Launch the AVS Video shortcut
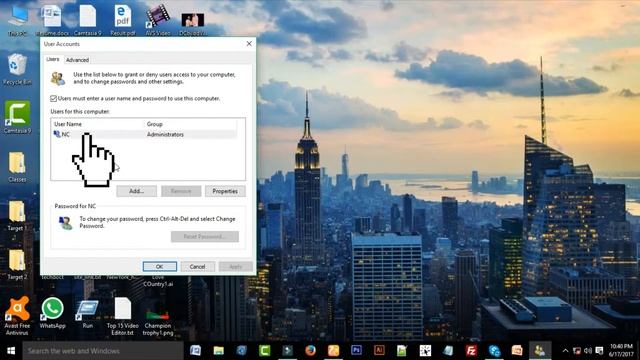Image resolution: width=640 pixels, height=360 pixels. [x=158, y=20]
